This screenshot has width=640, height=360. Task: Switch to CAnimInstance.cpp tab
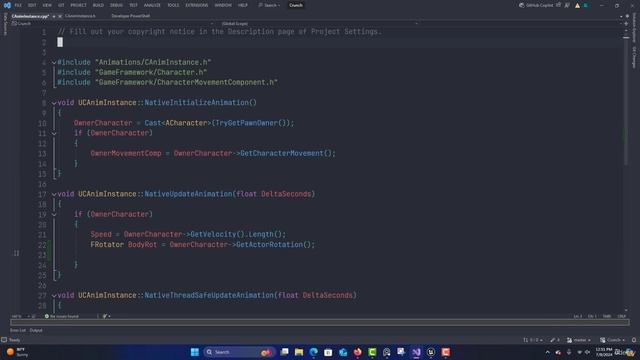(30, 16)
